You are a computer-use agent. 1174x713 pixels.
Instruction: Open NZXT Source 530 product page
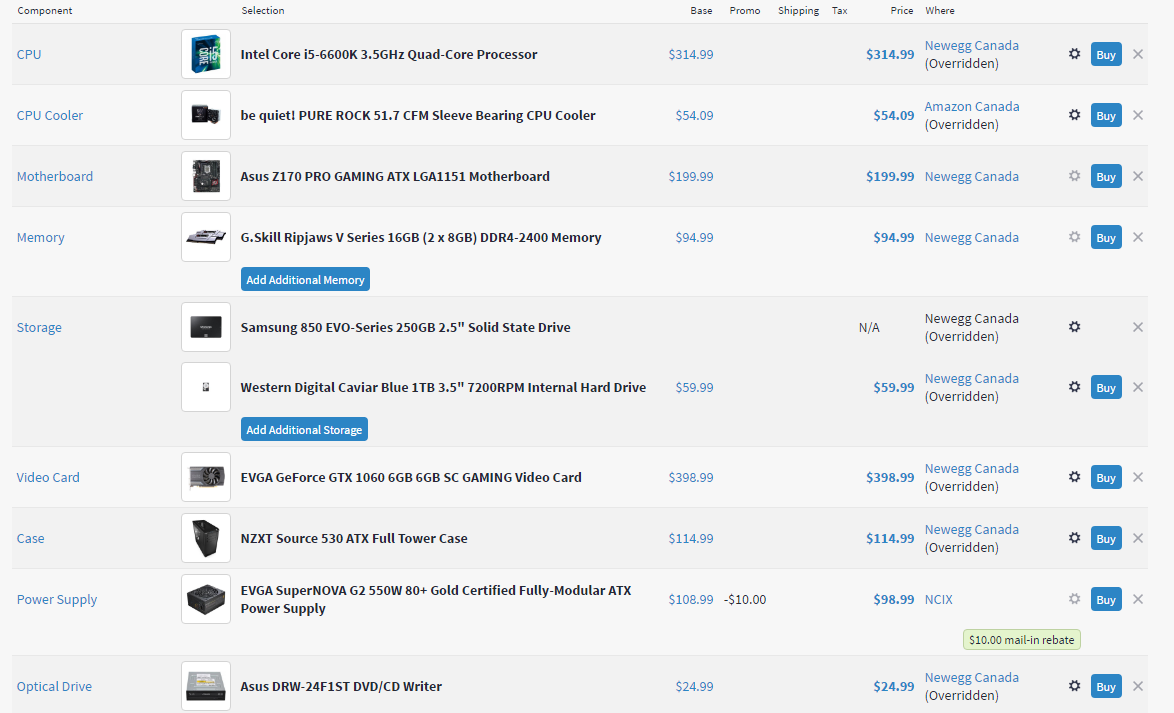353,538
